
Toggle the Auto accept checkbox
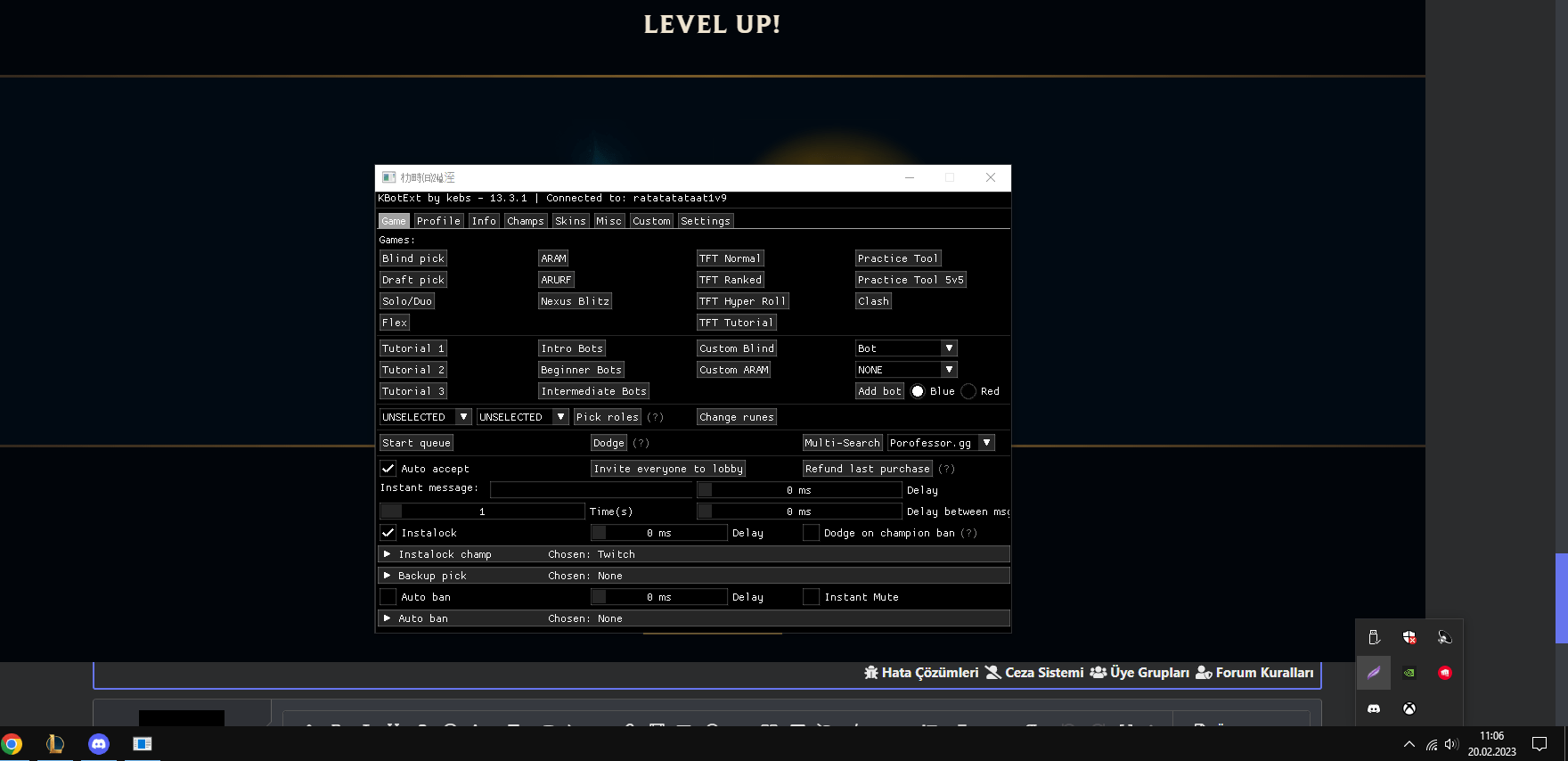[388, 469]
